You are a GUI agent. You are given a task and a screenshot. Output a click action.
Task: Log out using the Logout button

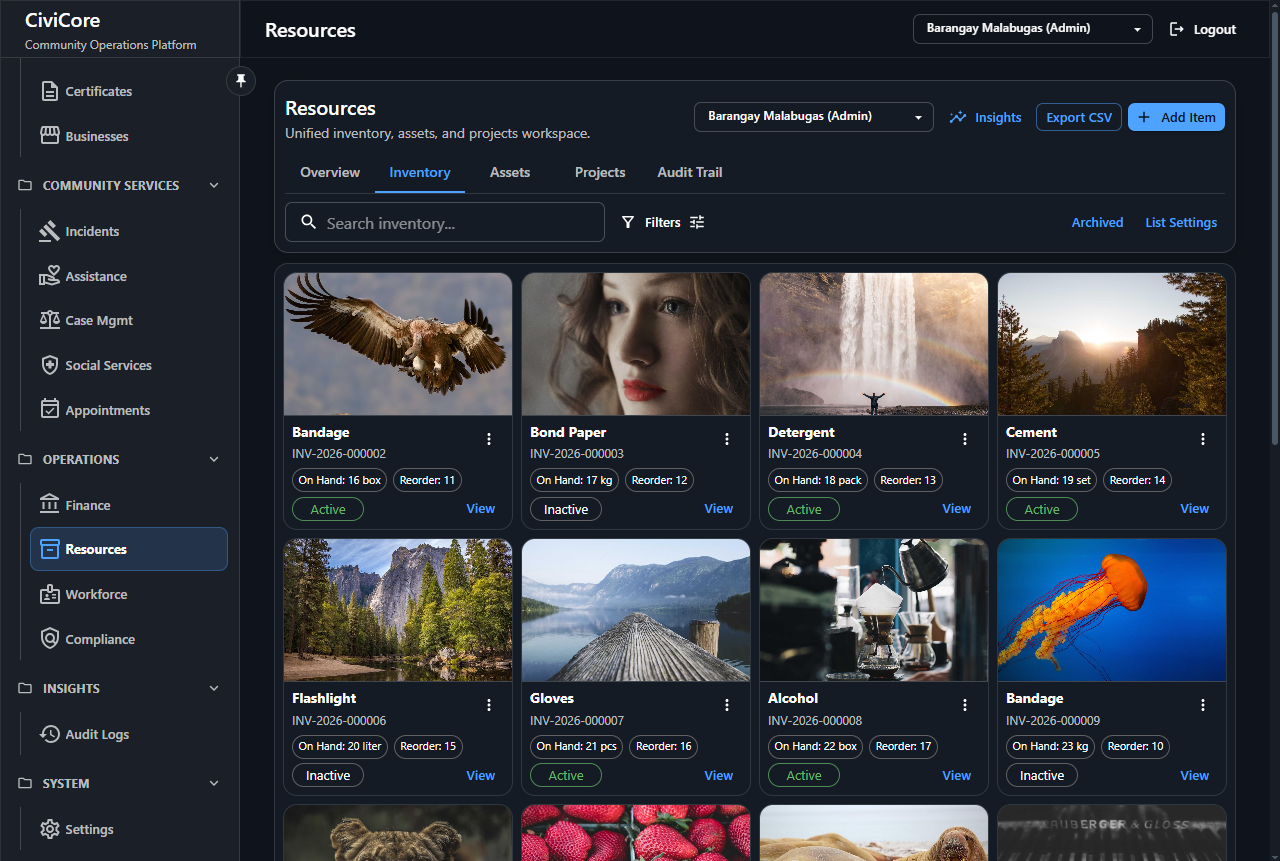[x=1203, y=29]
